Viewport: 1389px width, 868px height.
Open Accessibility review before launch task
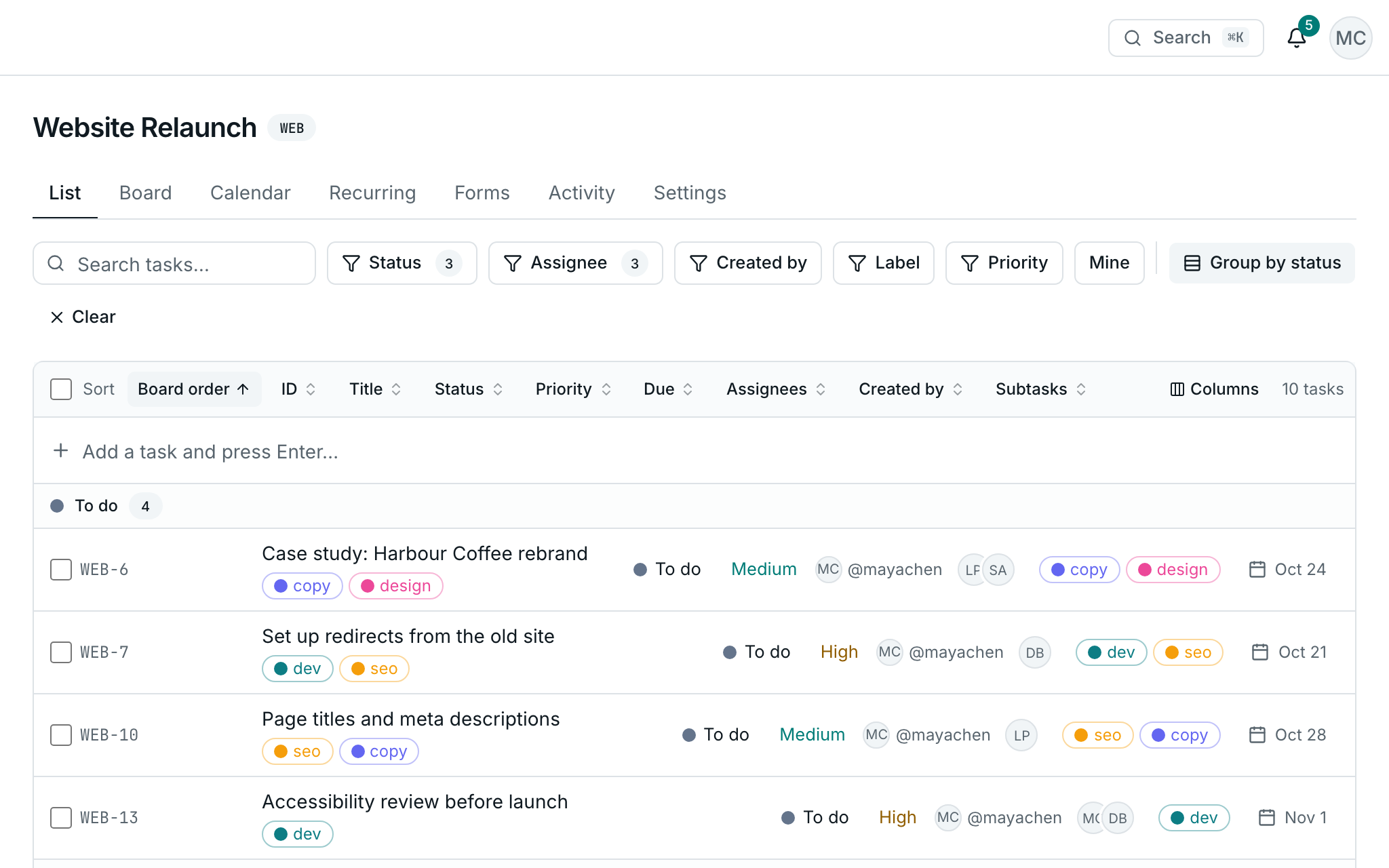pos(415,802)
